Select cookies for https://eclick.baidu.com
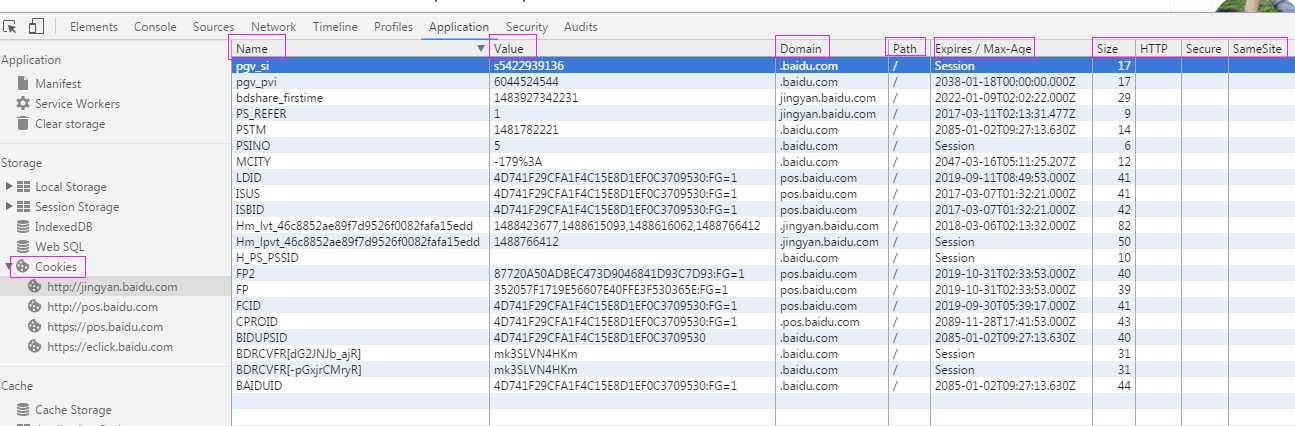1295x426 pixels. tap(110, 347)
